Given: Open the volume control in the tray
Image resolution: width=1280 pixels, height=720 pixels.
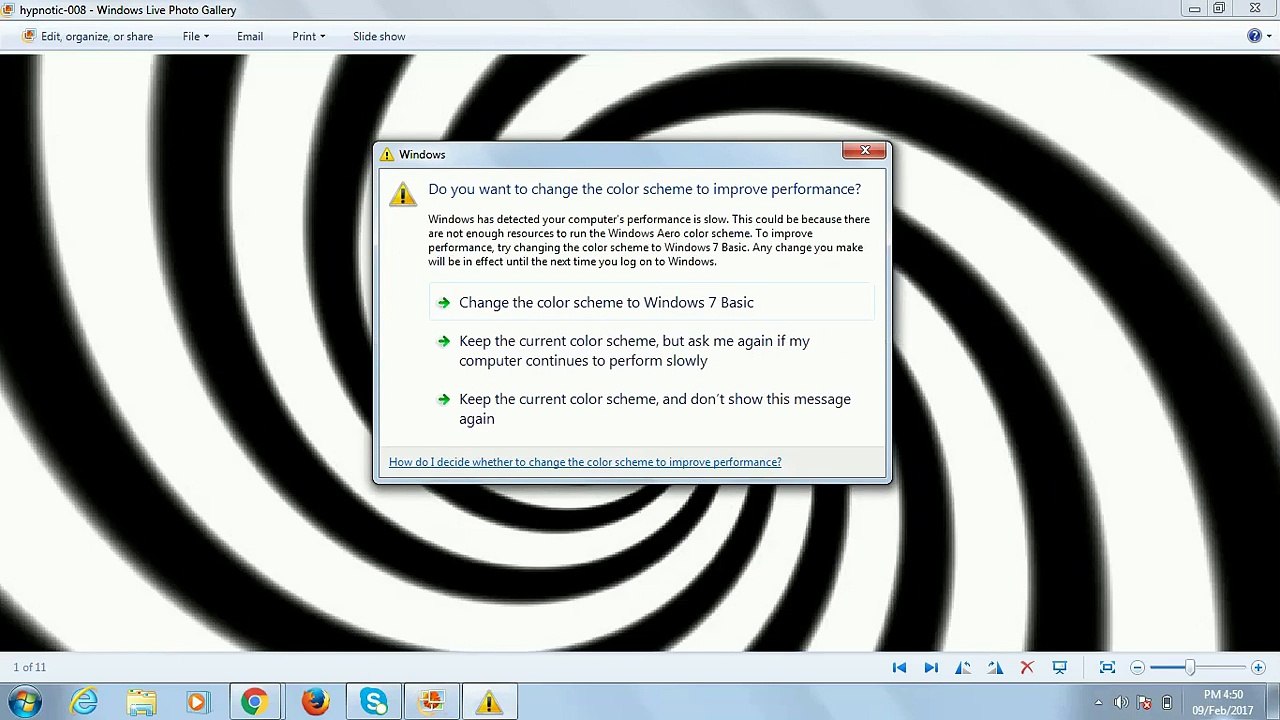Looking at the screenshot, I should 1121,703.
